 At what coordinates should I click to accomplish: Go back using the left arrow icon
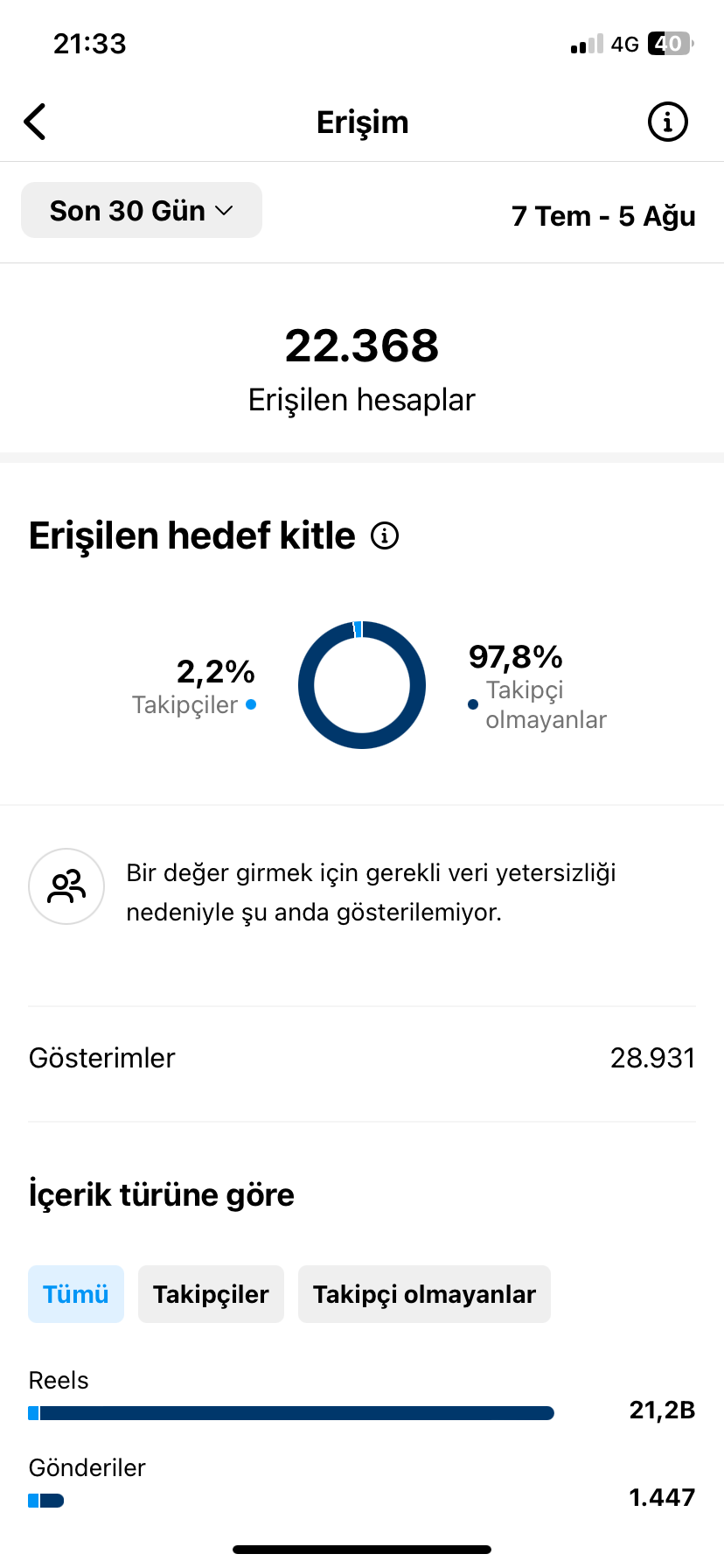click(35, 122)
